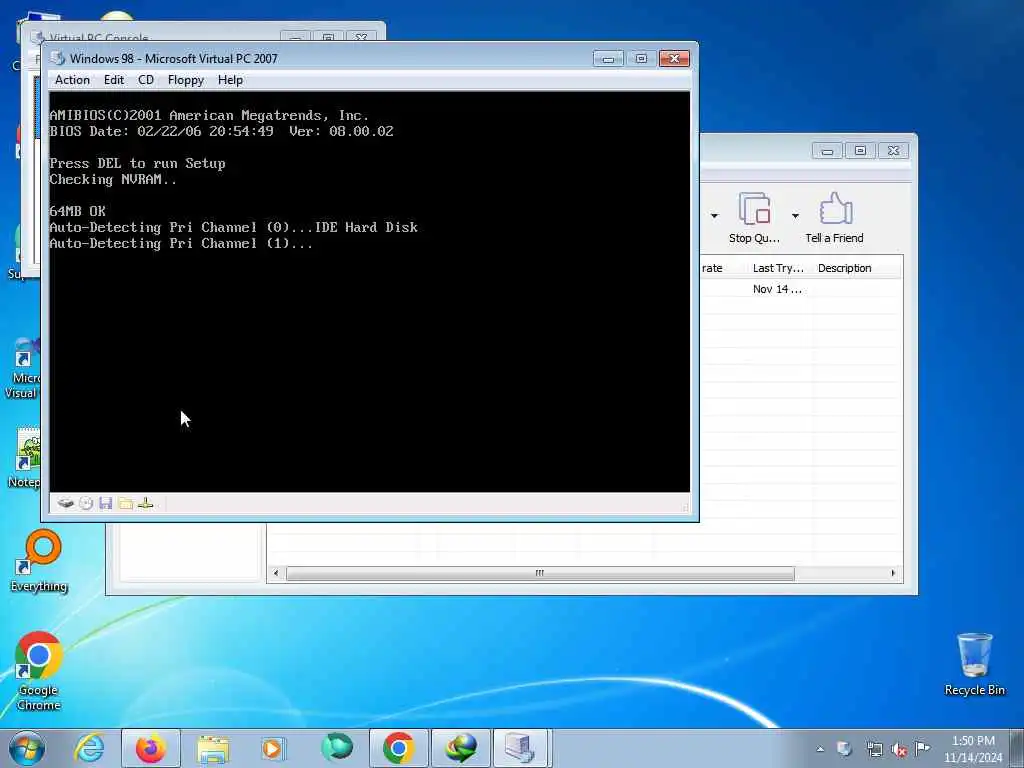Minimize the Windows 98 Virtual PC window
This screenshot has height=768, width=1024.
tap(608, 59)
